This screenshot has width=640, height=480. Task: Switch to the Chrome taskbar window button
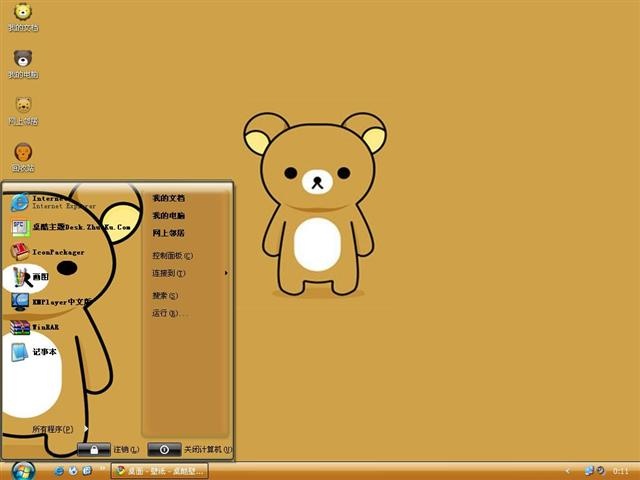(x=160, y=471)
